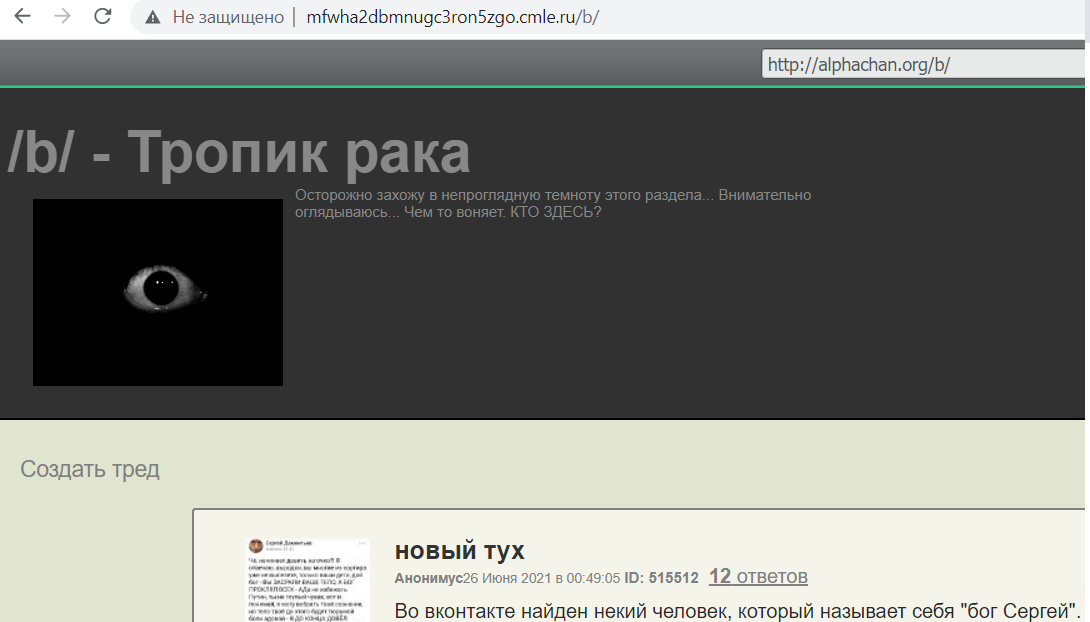Open the "Создать тред" form
The image size is (1090, 622).
pos(90,469)
